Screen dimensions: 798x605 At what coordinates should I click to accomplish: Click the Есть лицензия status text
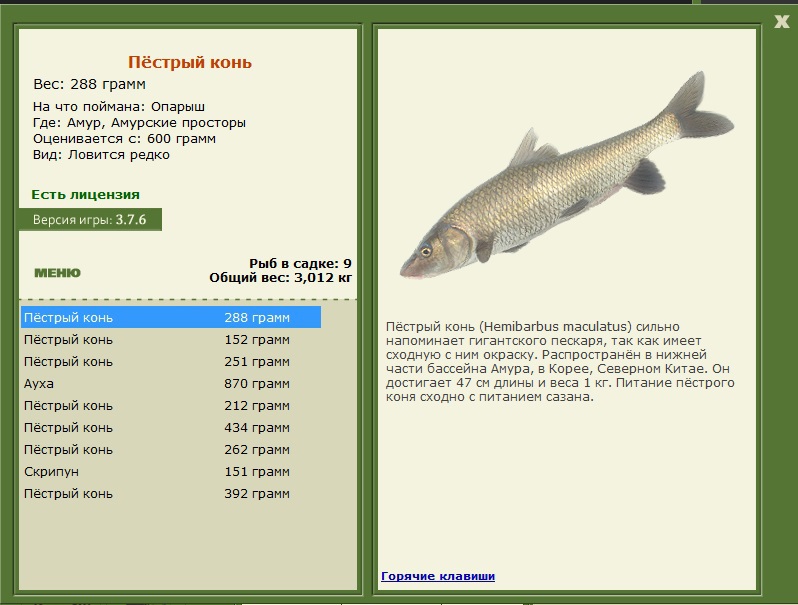(86, 194)
